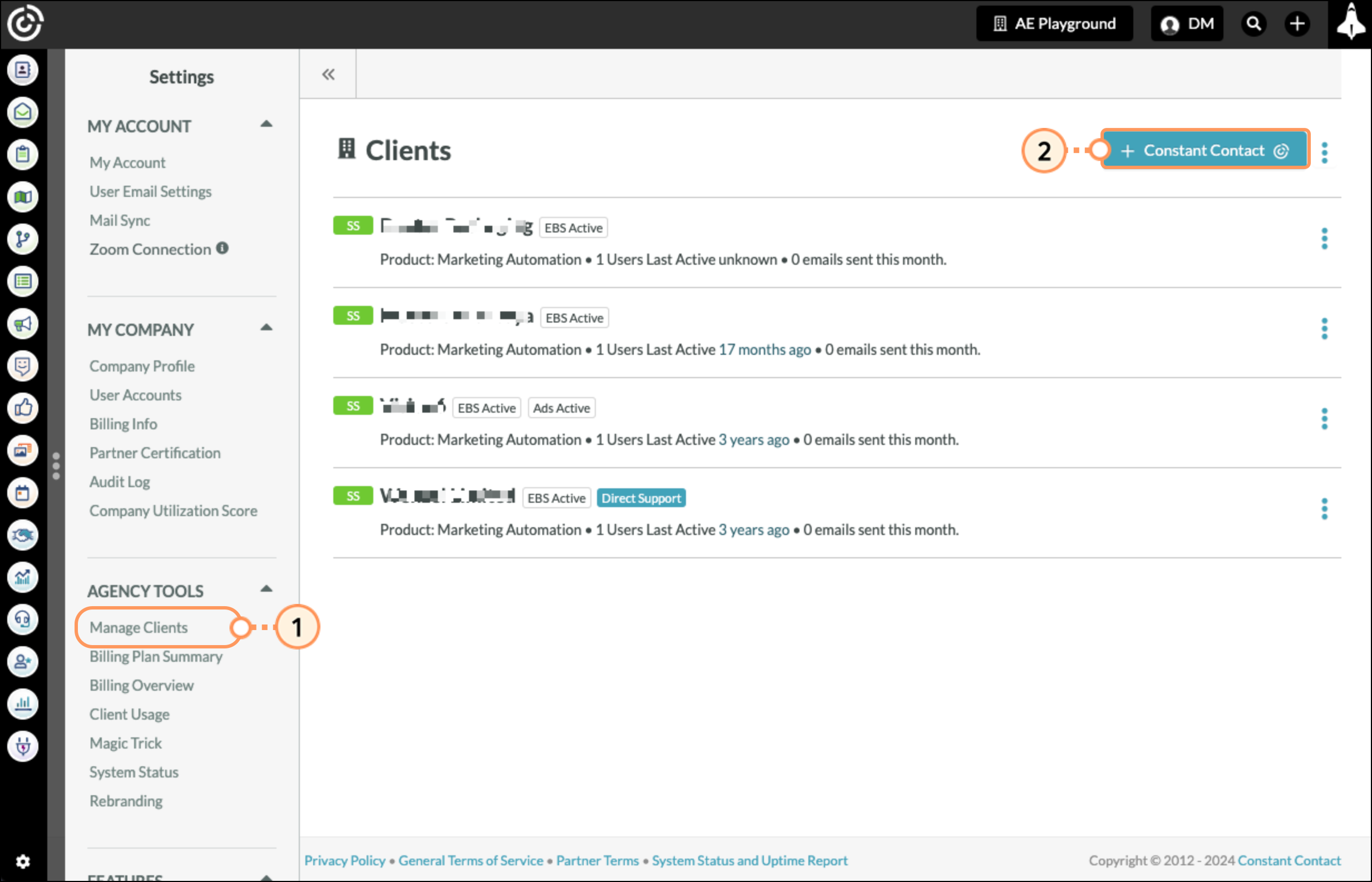Image resolution: width=1372 pixels, height=882 pixels.
Task: Open Billing Plan Summary
Action: pos(156,656)
